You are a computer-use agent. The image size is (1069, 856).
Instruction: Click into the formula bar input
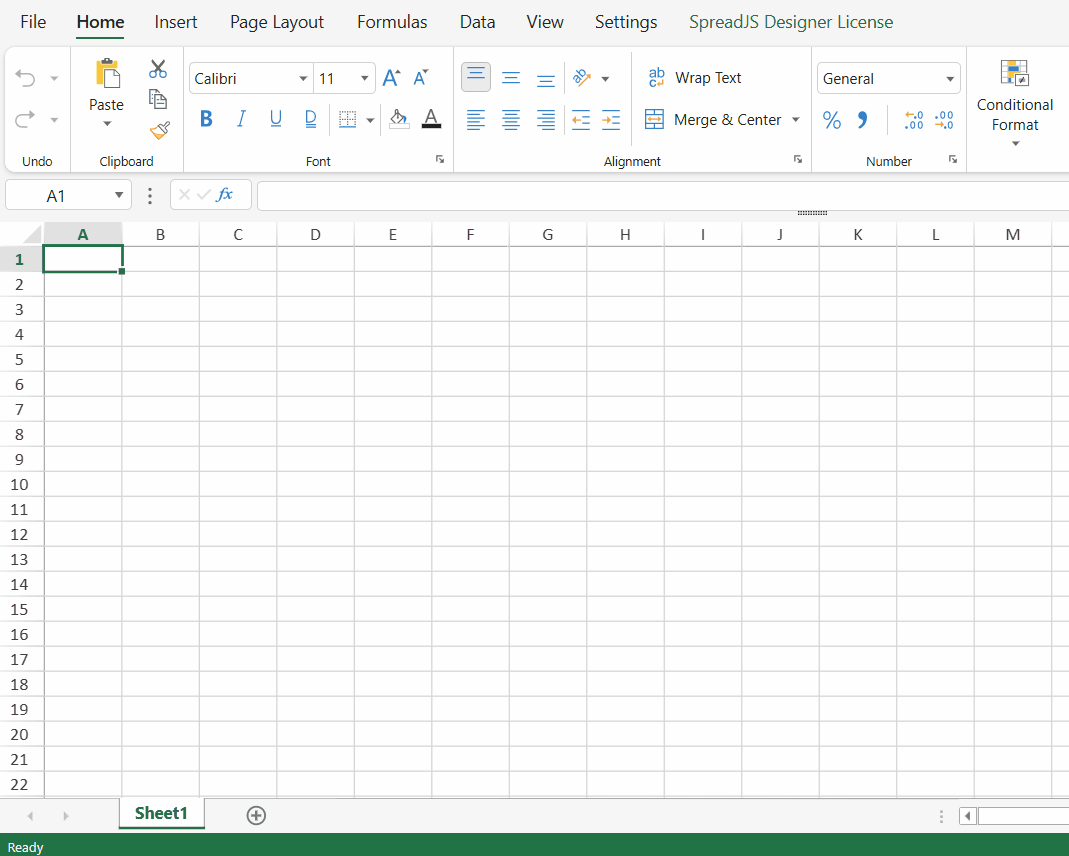point(663,196)
